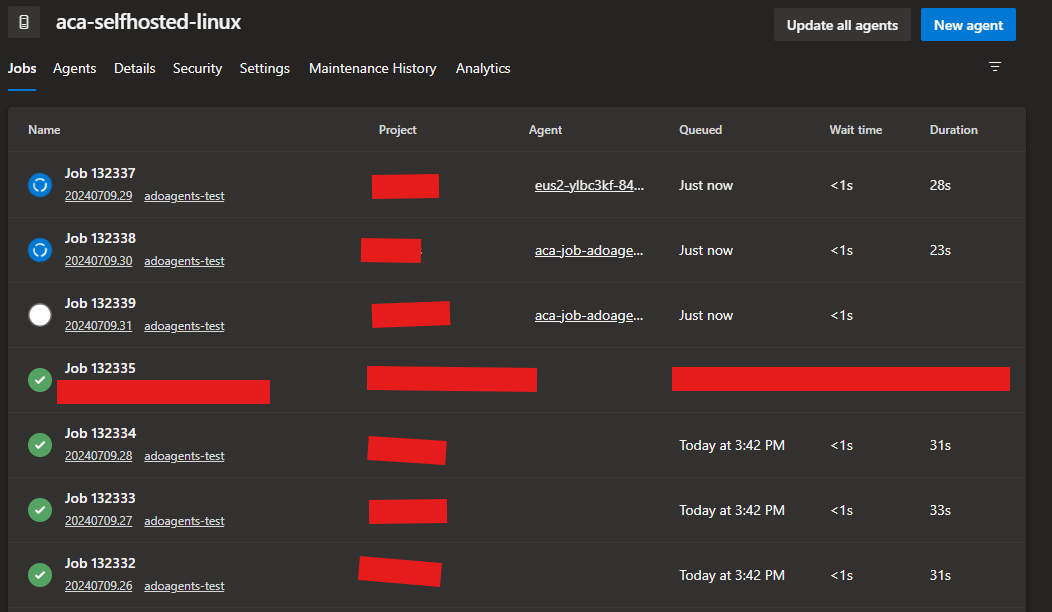Click the green success icon for Job 132335
This screenshot has height=612, width=1052.
click(40, 380)
